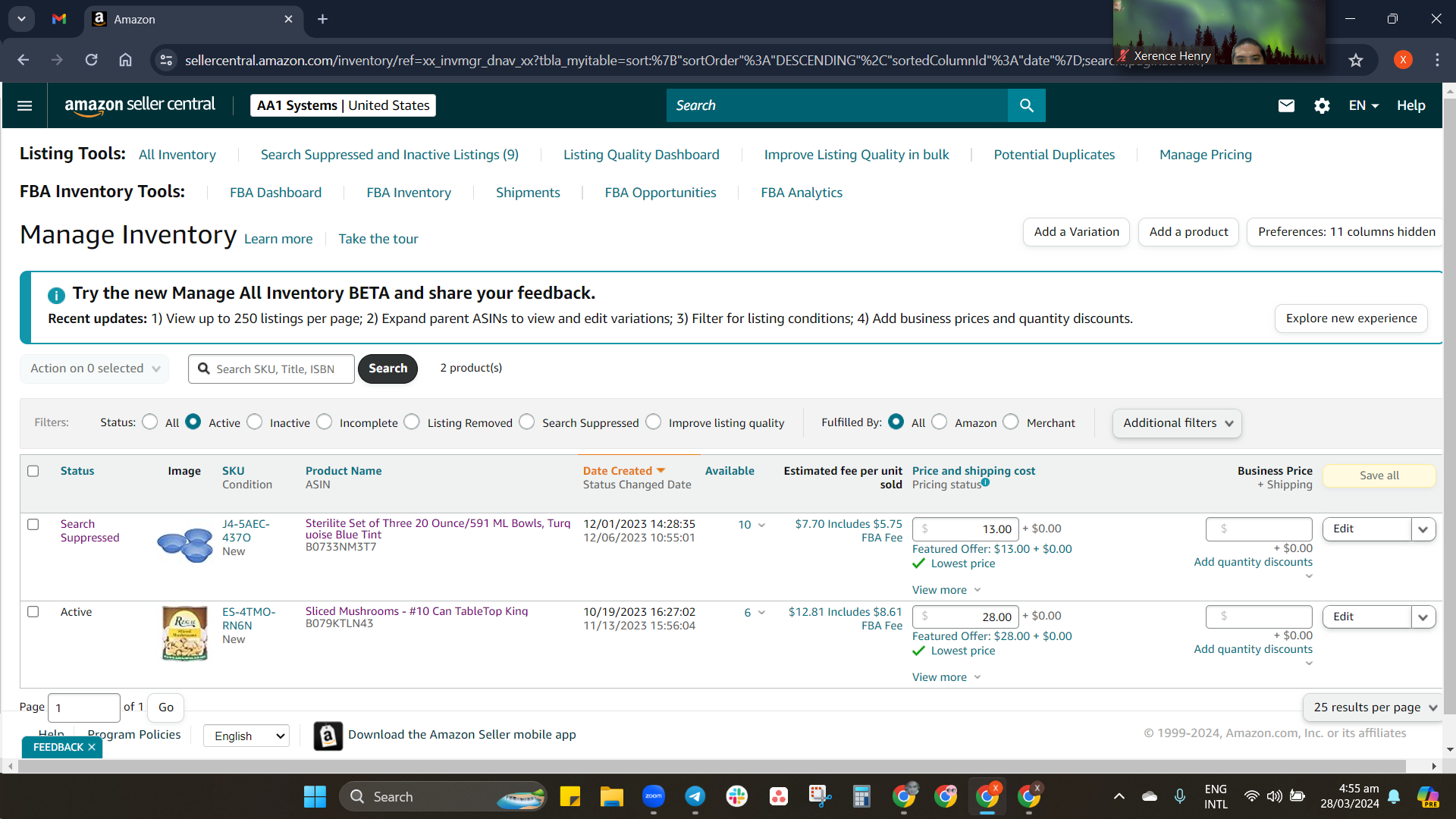Click the Amazon Seller app icon
The height and width of the screenshot is (819, 1456).
click(328, 736)
